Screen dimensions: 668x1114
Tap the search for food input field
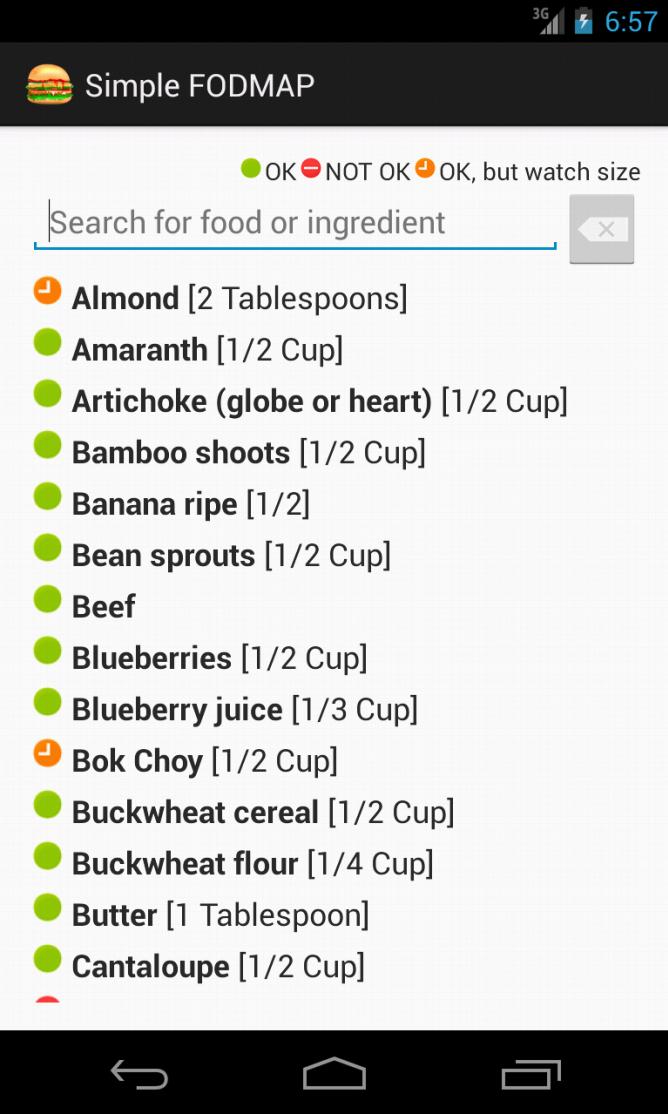(294, 222)
